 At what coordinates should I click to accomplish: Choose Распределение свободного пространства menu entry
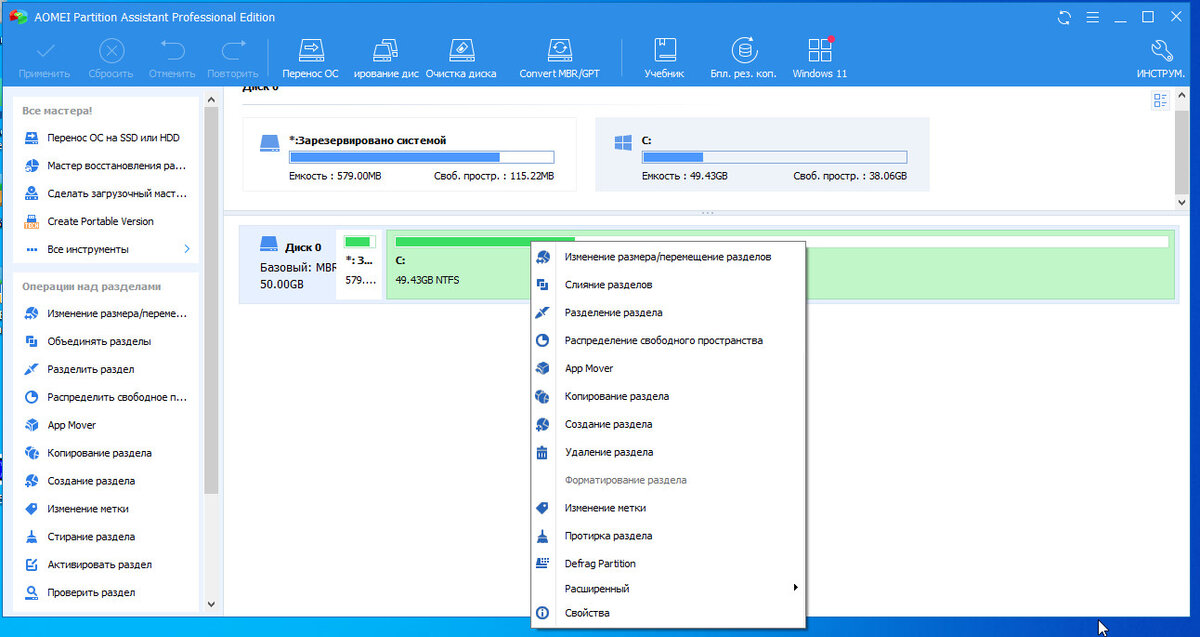point(668,341)
